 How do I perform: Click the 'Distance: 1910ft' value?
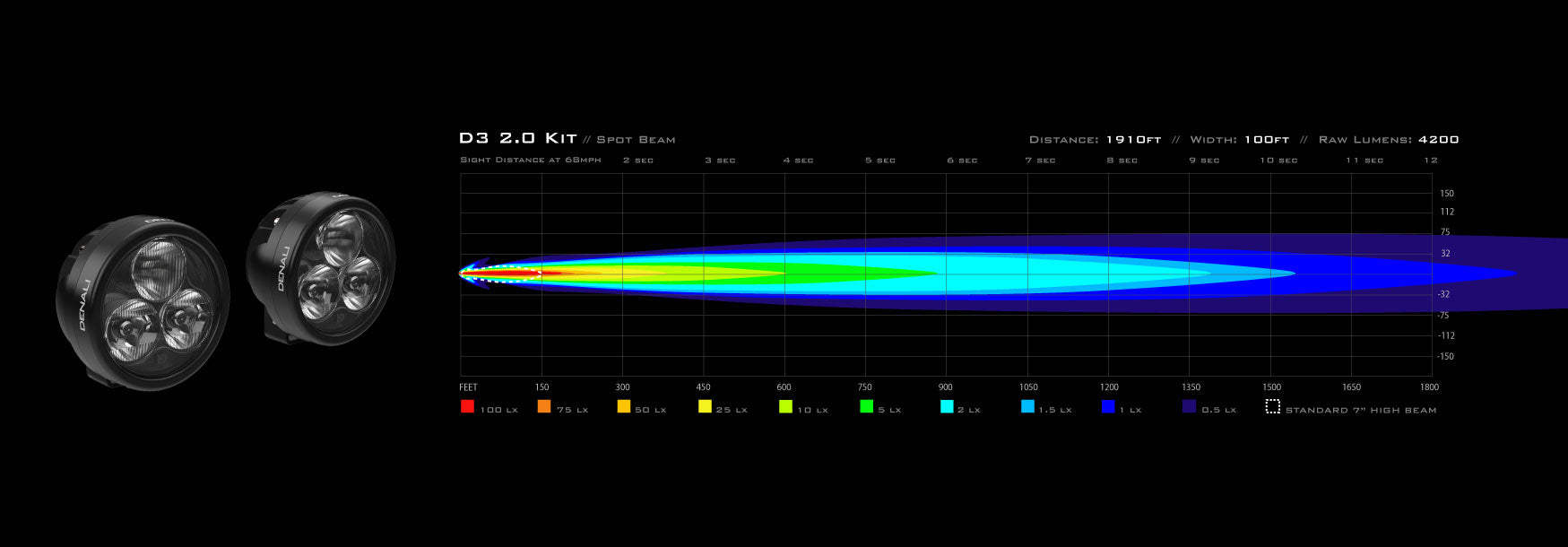[1095, 140]
